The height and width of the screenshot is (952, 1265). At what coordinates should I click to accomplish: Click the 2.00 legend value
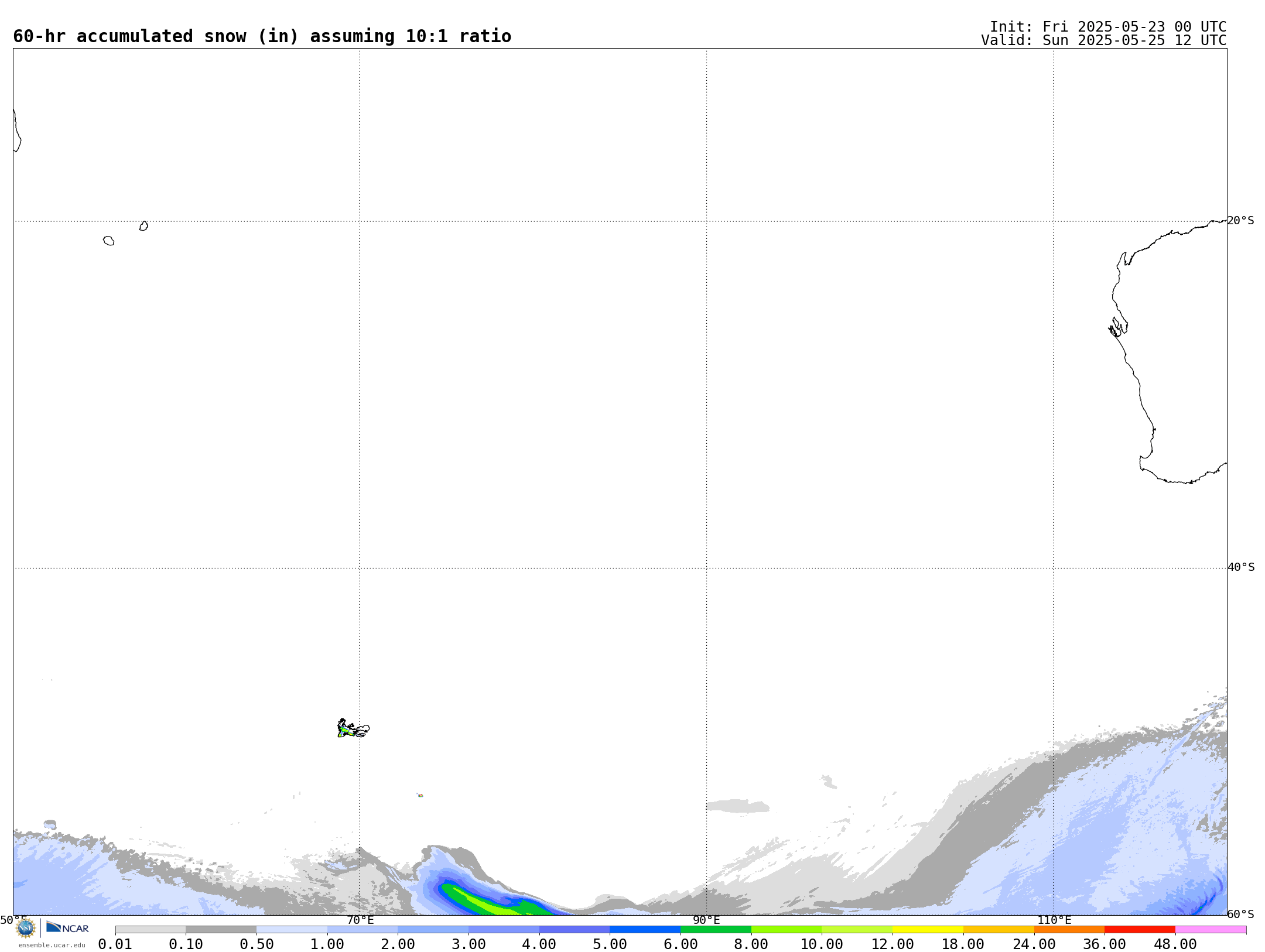point(398,944)
